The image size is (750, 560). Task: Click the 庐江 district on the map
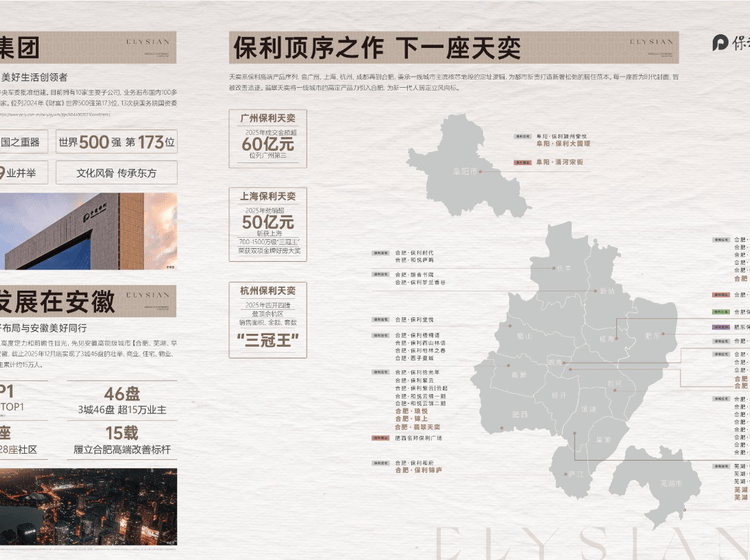pos(577,472)
